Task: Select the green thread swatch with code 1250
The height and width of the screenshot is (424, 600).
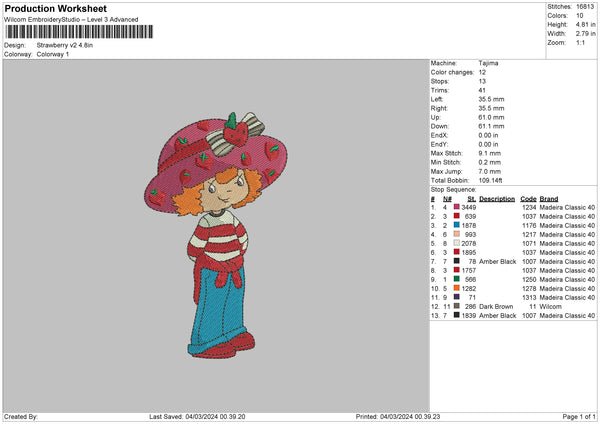Action: [457, 279]
